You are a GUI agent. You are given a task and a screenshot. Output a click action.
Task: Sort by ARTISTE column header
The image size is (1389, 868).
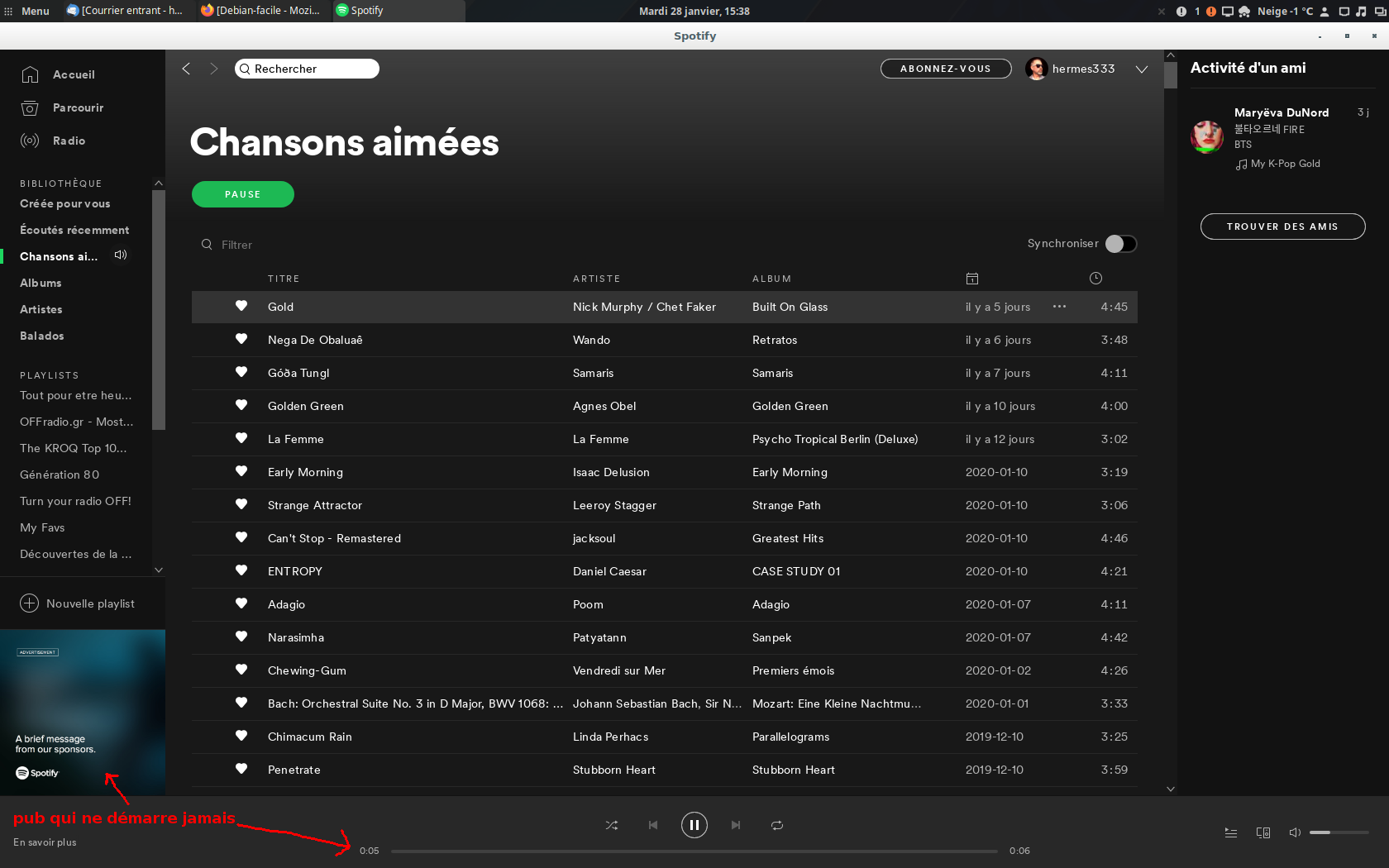pyautogui.click(x=596, y=279)
